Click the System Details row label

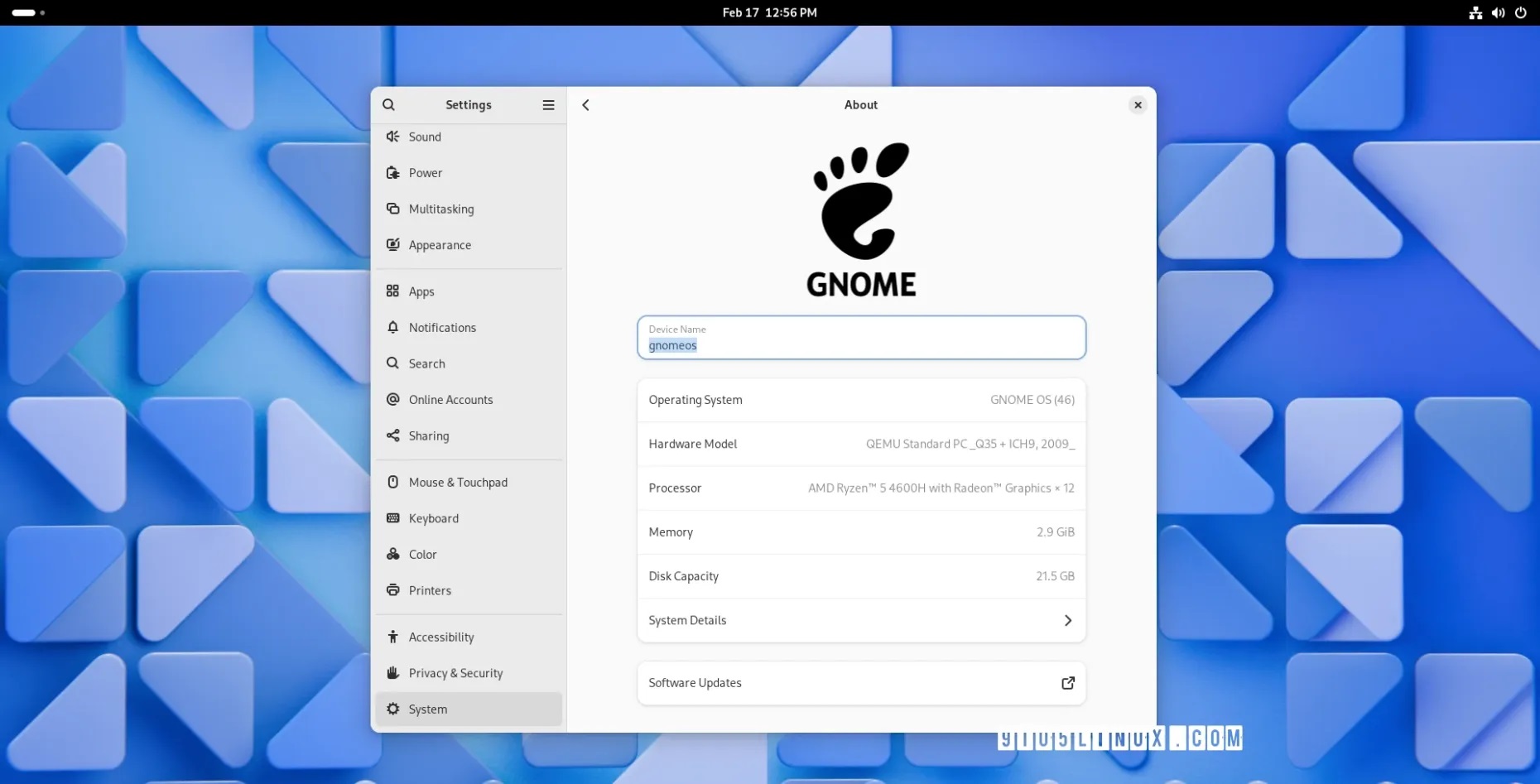coord(687,620)
